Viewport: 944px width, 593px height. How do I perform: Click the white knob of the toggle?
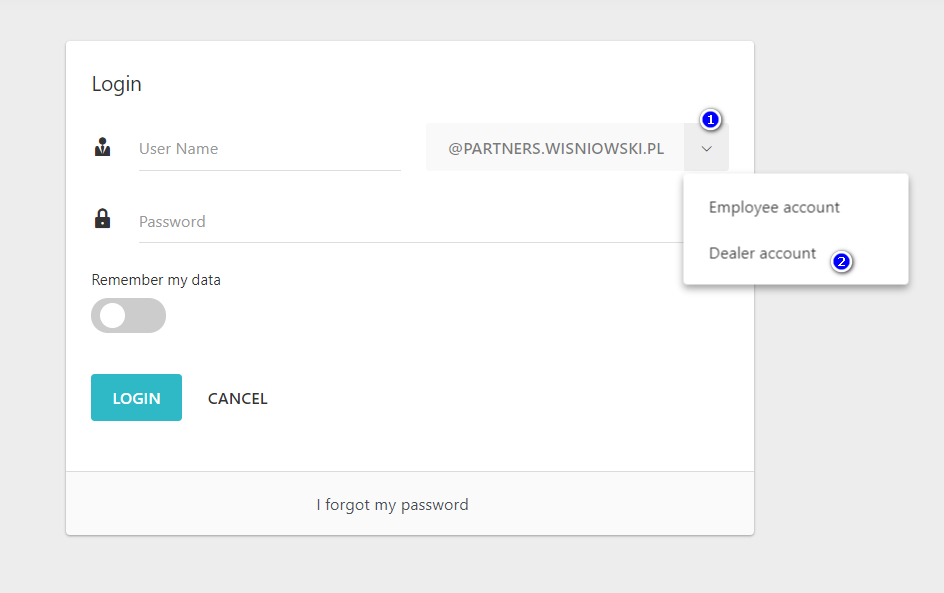point(112,316)
